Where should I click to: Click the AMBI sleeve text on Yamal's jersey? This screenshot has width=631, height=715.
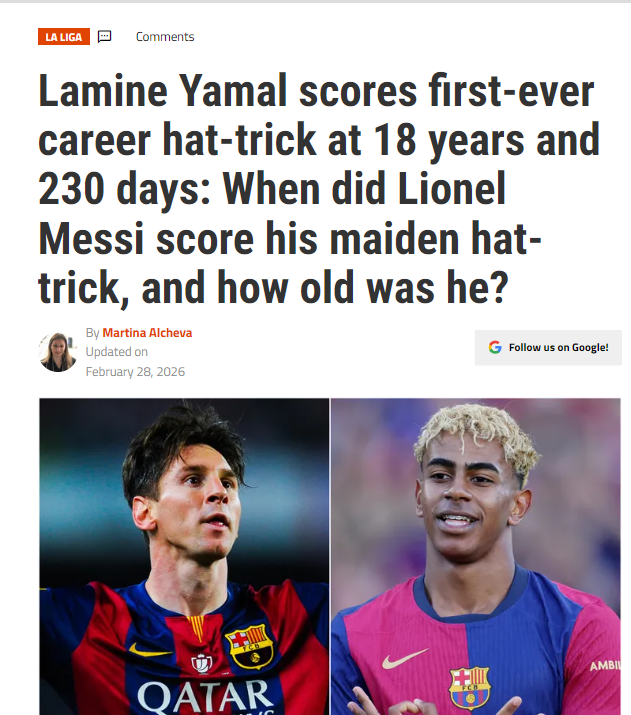tap(605, 665)
